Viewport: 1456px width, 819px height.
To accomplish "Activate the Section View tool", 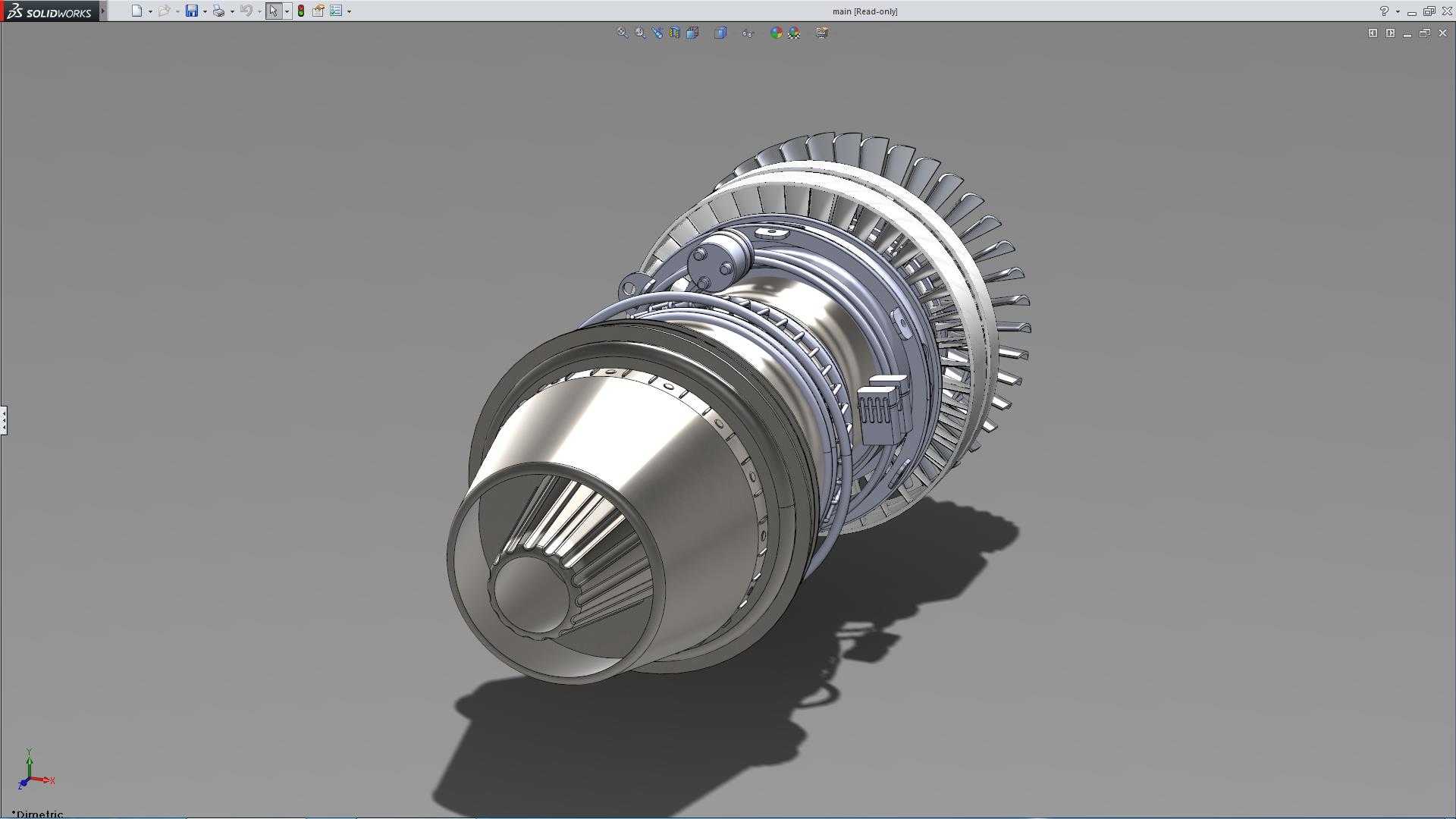I will point(675,33).
